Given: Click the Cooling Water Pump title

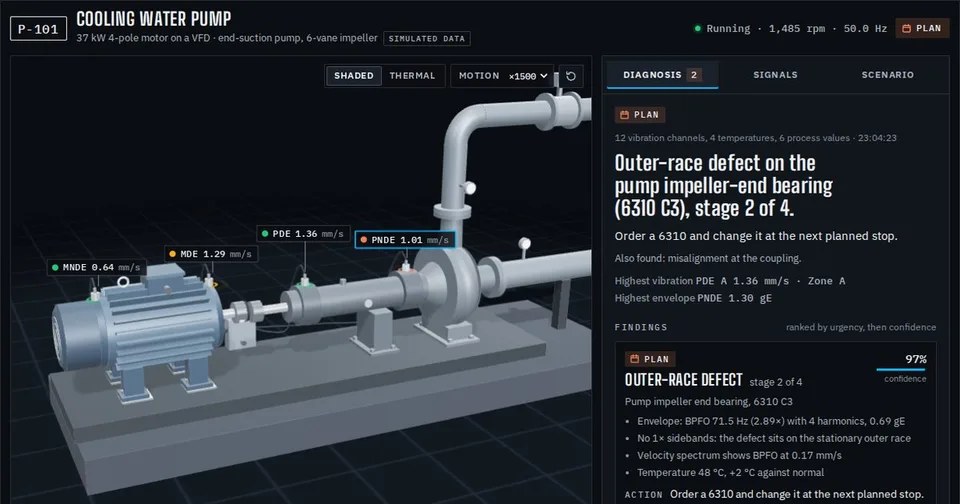Looking at the screenshot, I should (154, 19).
